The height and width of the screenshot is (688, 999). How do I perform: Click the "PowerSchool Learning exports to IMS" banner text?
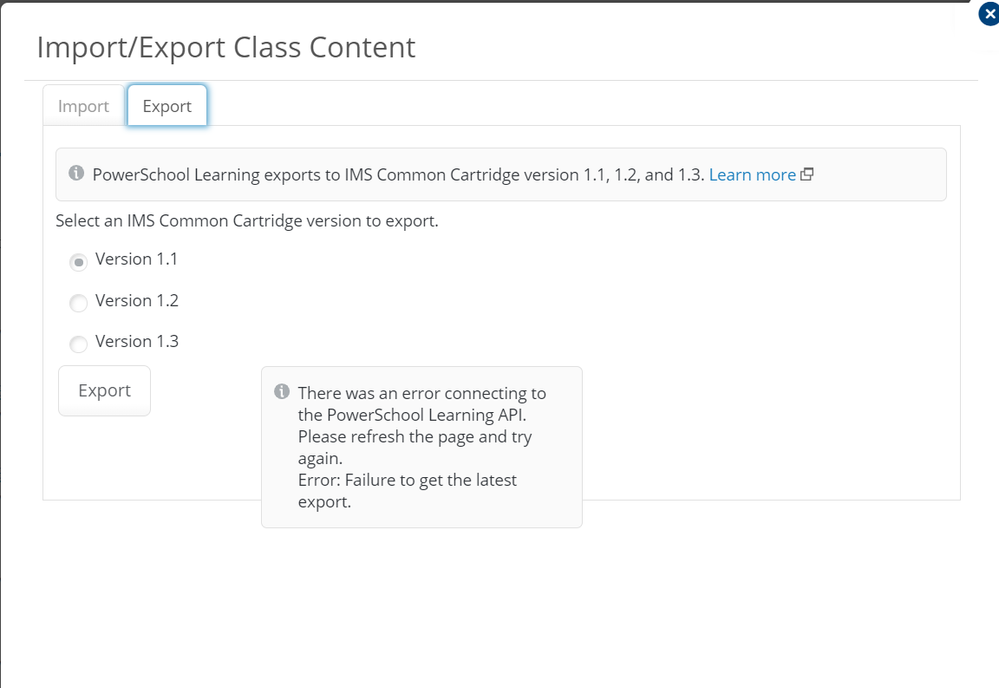397,175
